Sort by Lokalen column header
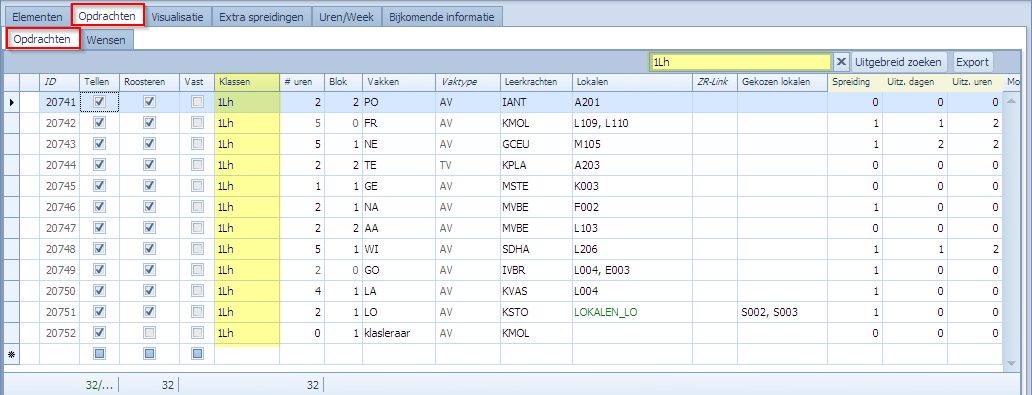Image resolution: width=1032 pixels, height=395 pixels. click(x=632, y=82)
